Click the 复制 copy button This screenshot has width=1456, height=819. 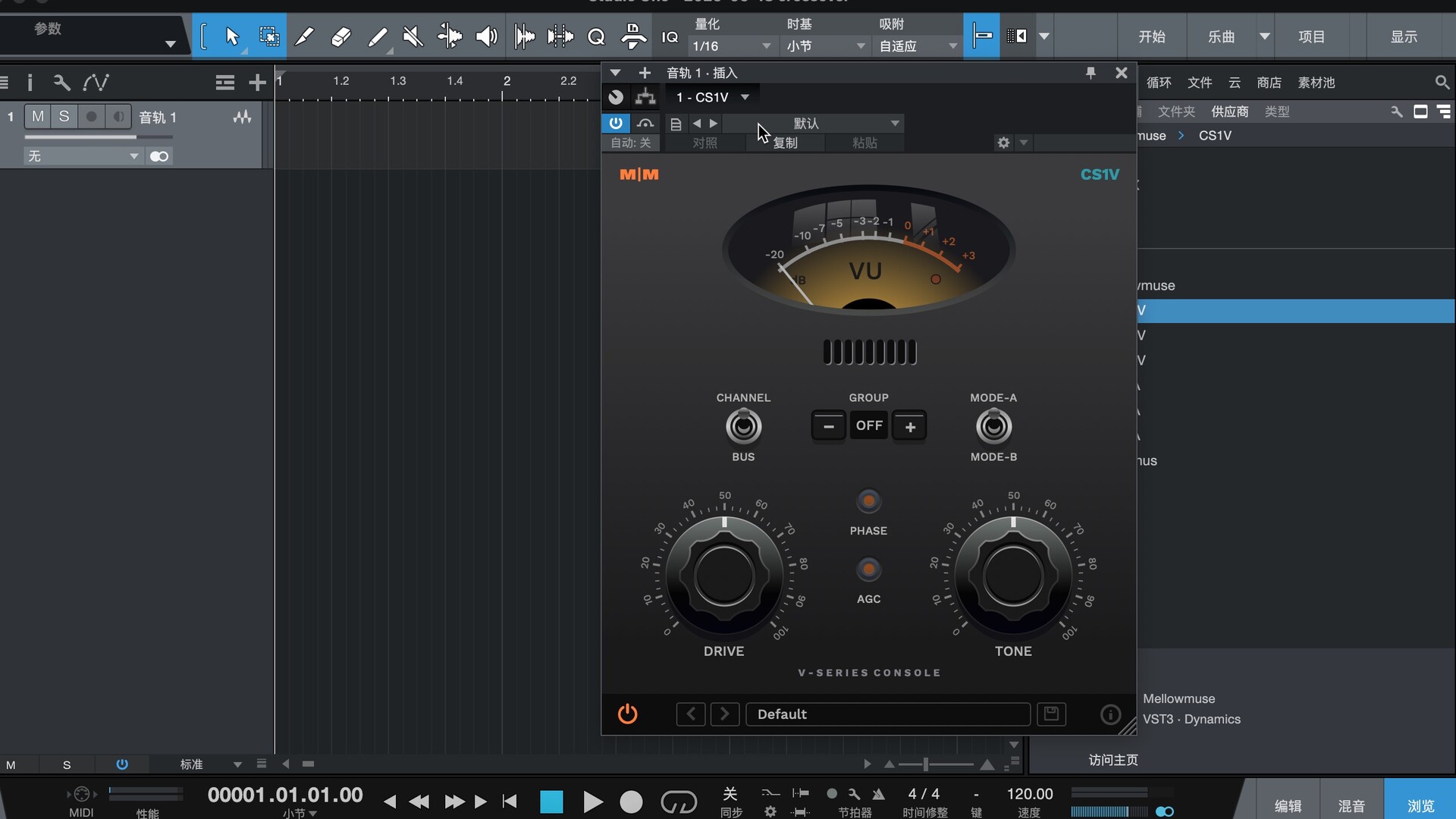tap(785, 143)
